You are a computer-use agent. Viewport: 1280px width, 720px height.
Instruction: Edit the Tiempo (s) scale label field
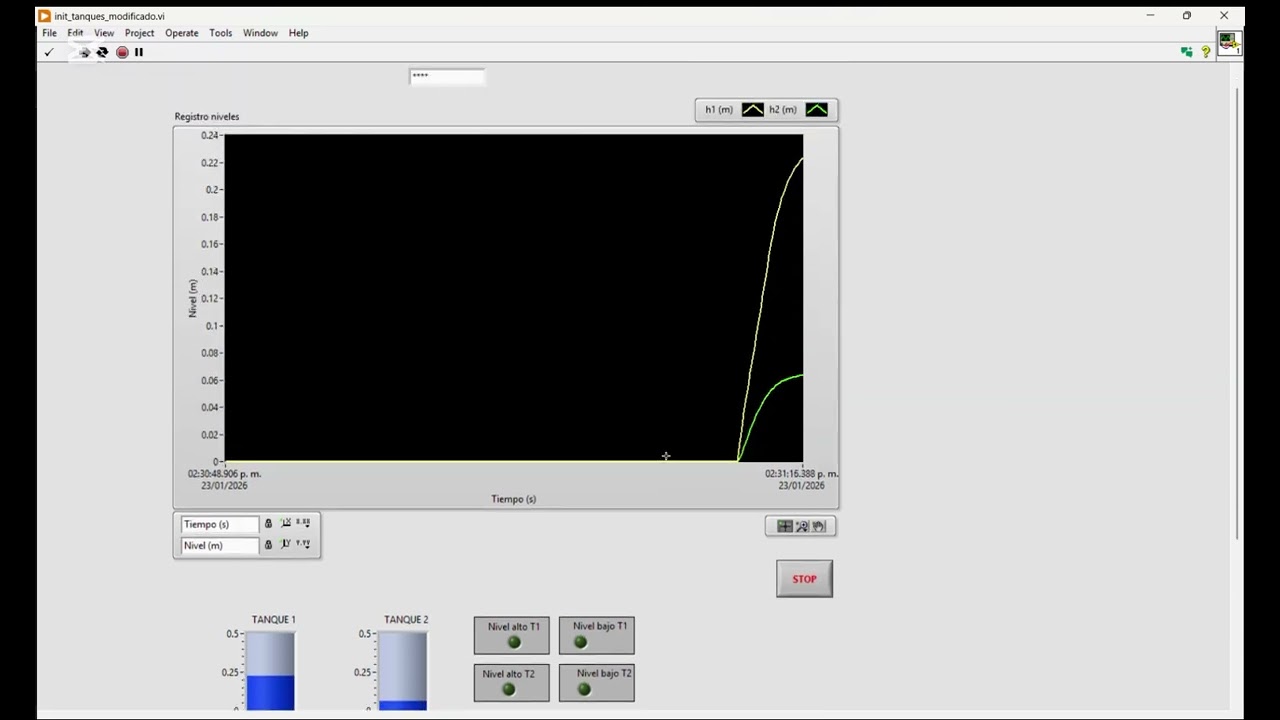219,524
